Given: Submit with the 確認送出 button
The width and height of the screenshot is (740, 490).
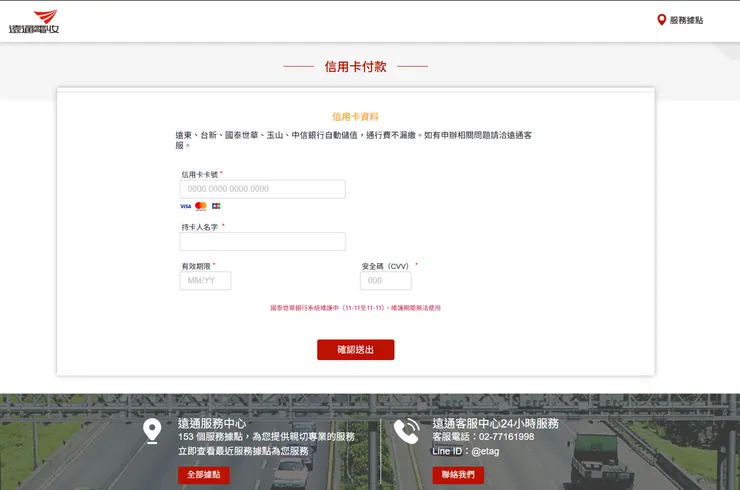Looking at the screenshot, I should pos(355,350).
